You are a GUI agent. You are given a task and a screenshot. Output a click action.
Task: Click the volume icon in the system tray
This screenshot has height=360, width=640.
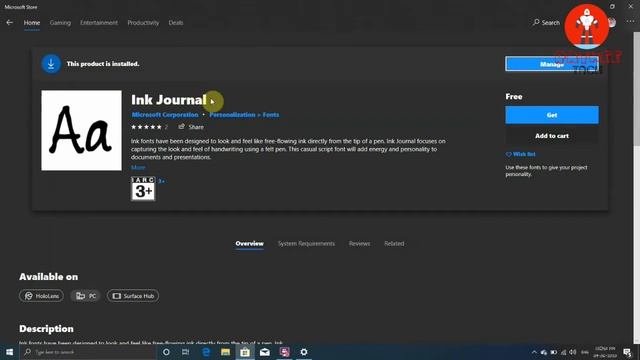click(x=573, y=352)
